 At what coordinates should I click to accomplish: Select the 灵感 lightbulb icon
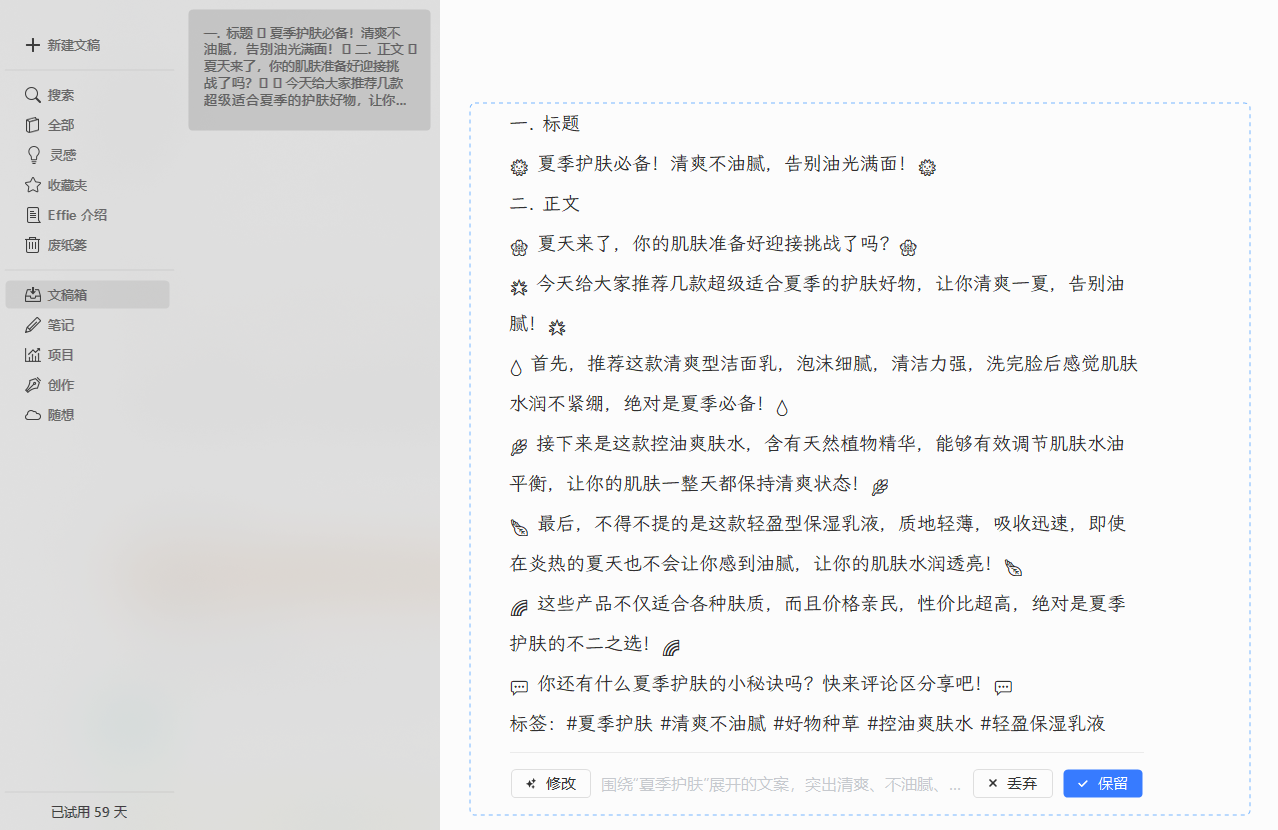[33, 155]
